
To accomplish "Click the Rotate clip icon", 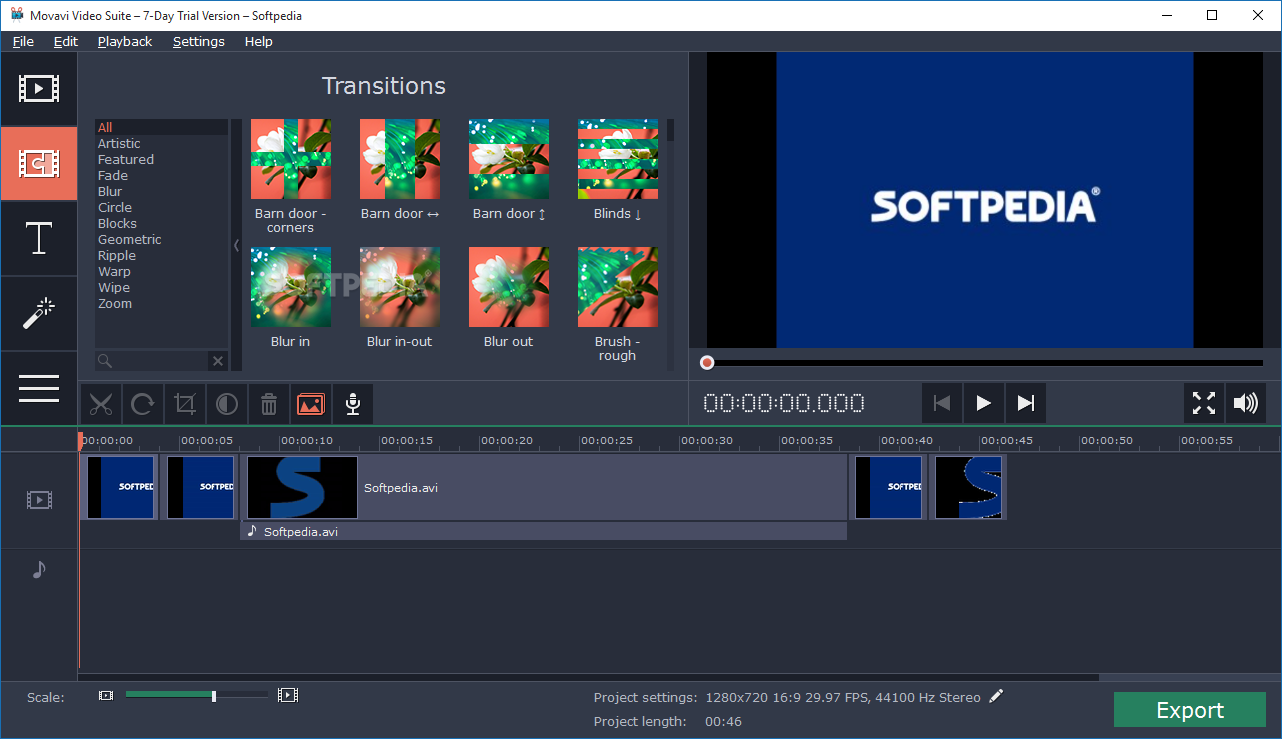I will [143, 404].
